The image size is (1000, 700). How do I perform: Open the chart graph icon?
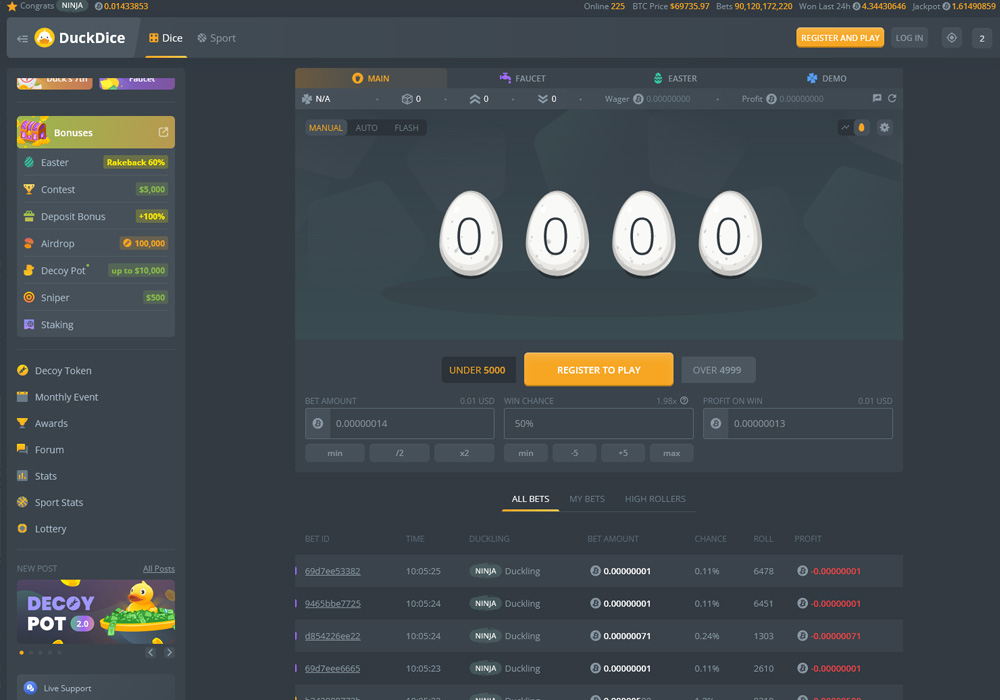coord(845,128)
